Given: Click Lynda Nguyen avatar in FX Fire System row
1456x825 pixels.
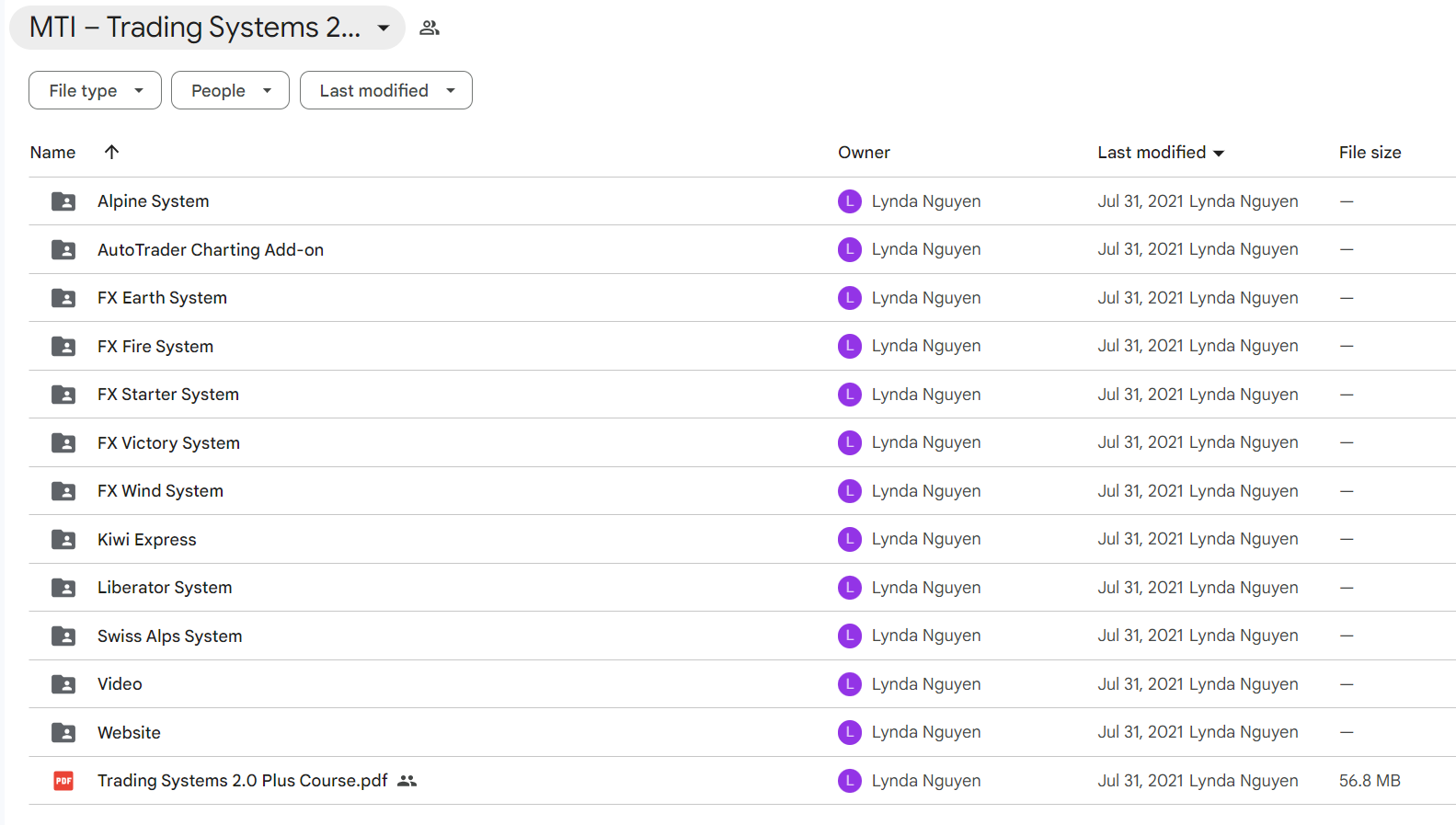Looking at the screenshot, I should tap(850, 346).
